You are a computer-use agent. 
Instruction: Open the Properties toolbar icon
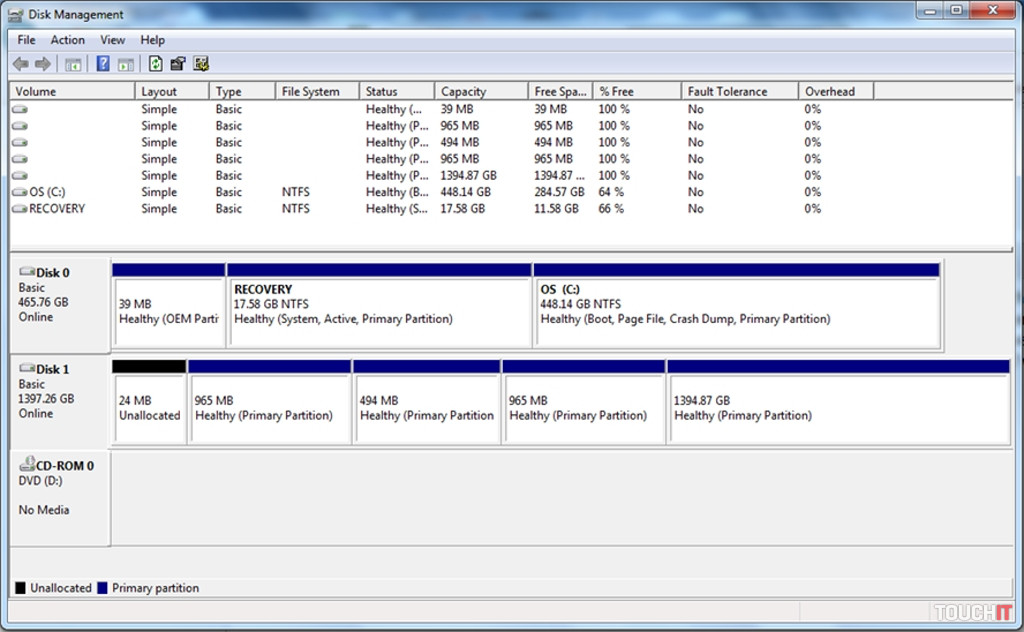coord(178,64)
